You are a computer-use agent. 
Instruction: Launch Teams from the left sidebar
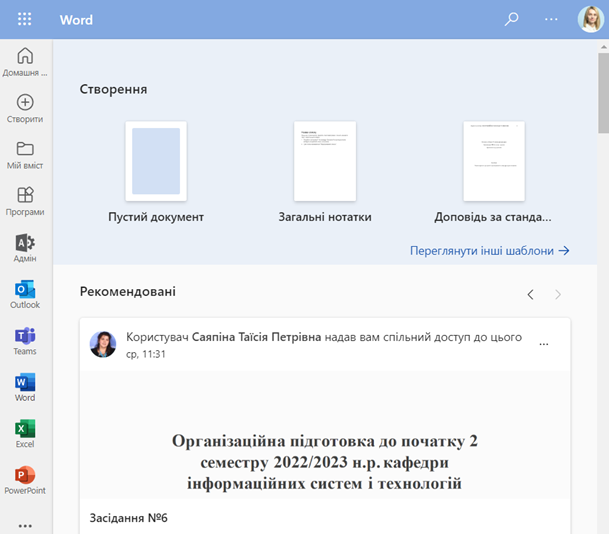click(25, 340)
